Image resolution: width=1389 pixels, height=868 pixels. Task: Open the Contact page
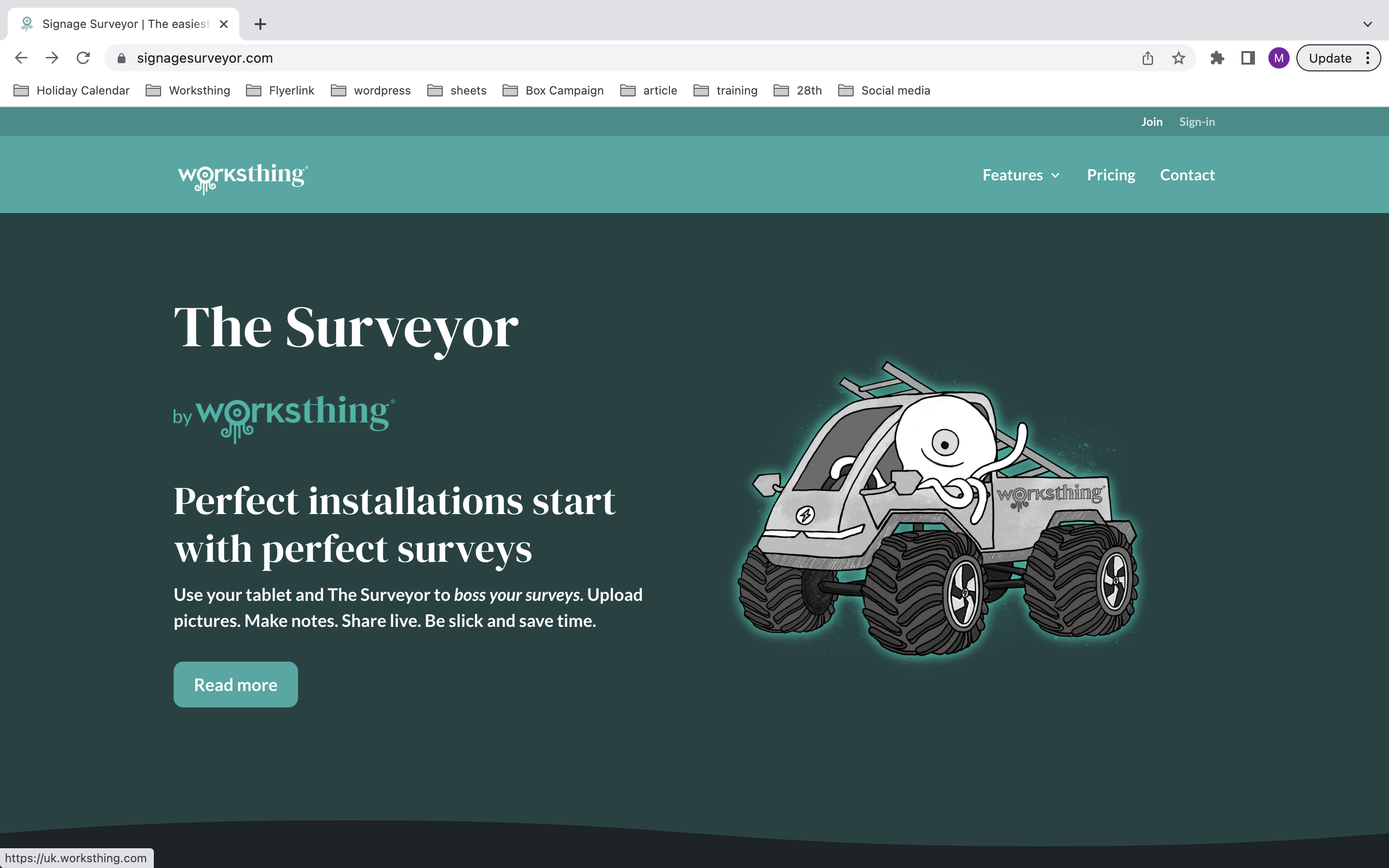(x=1187, y=175)
